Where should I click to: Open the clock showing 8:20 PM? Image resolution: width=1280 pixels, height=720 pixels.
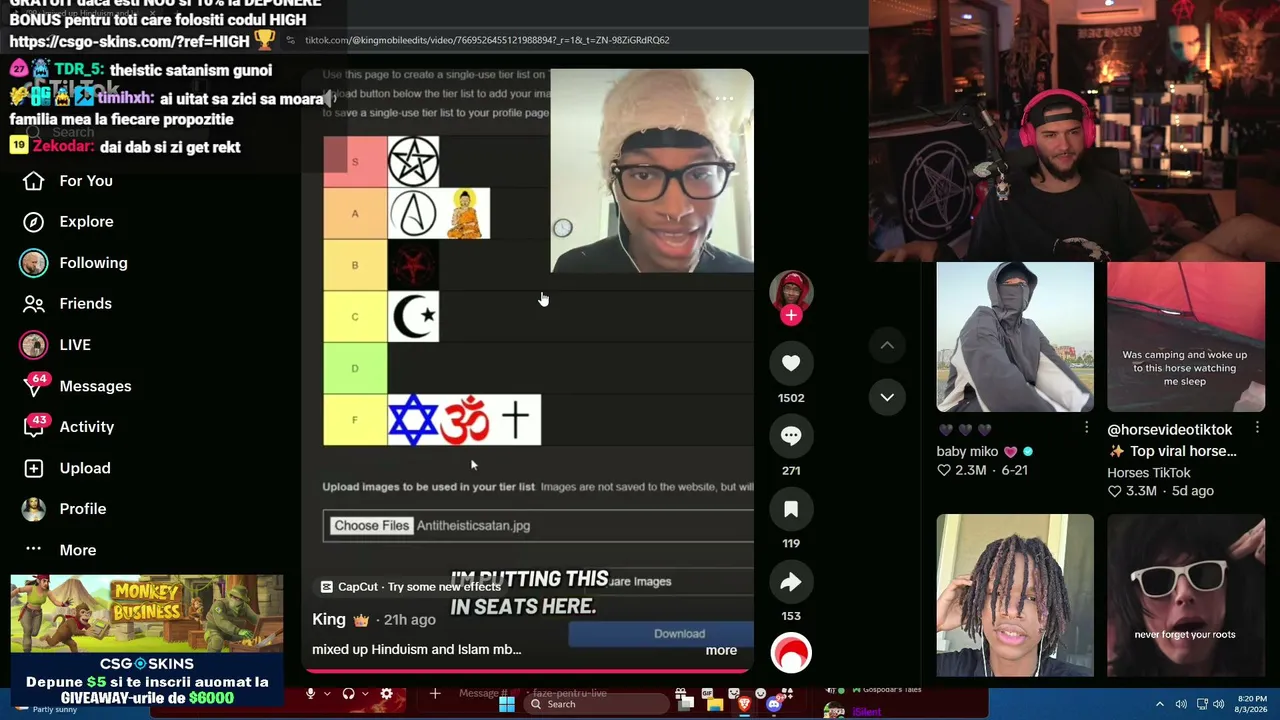tap(1252, 704)
